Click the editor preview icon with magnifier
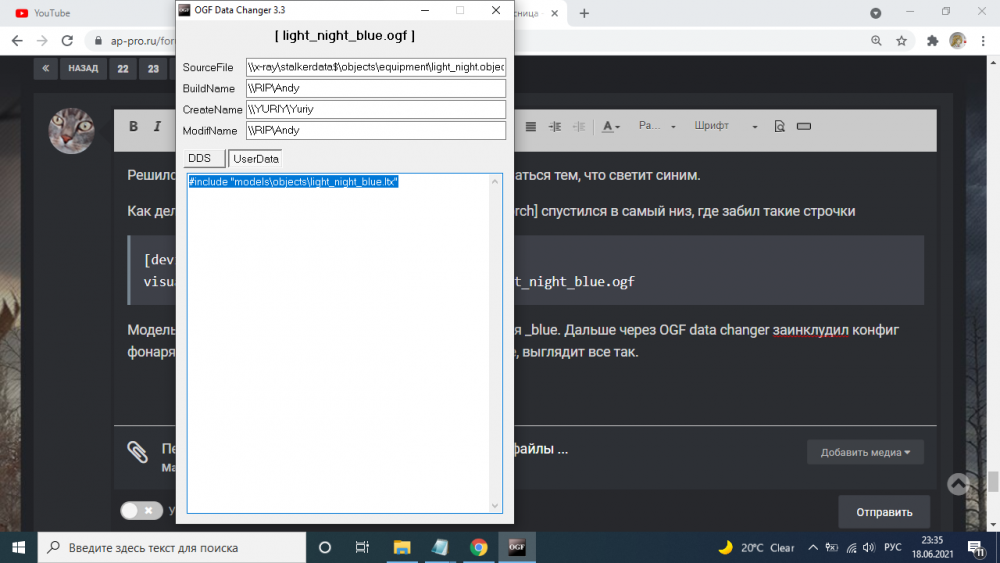Image resolution: width=1000 pixels, height=563 pixels. [779, 127]
